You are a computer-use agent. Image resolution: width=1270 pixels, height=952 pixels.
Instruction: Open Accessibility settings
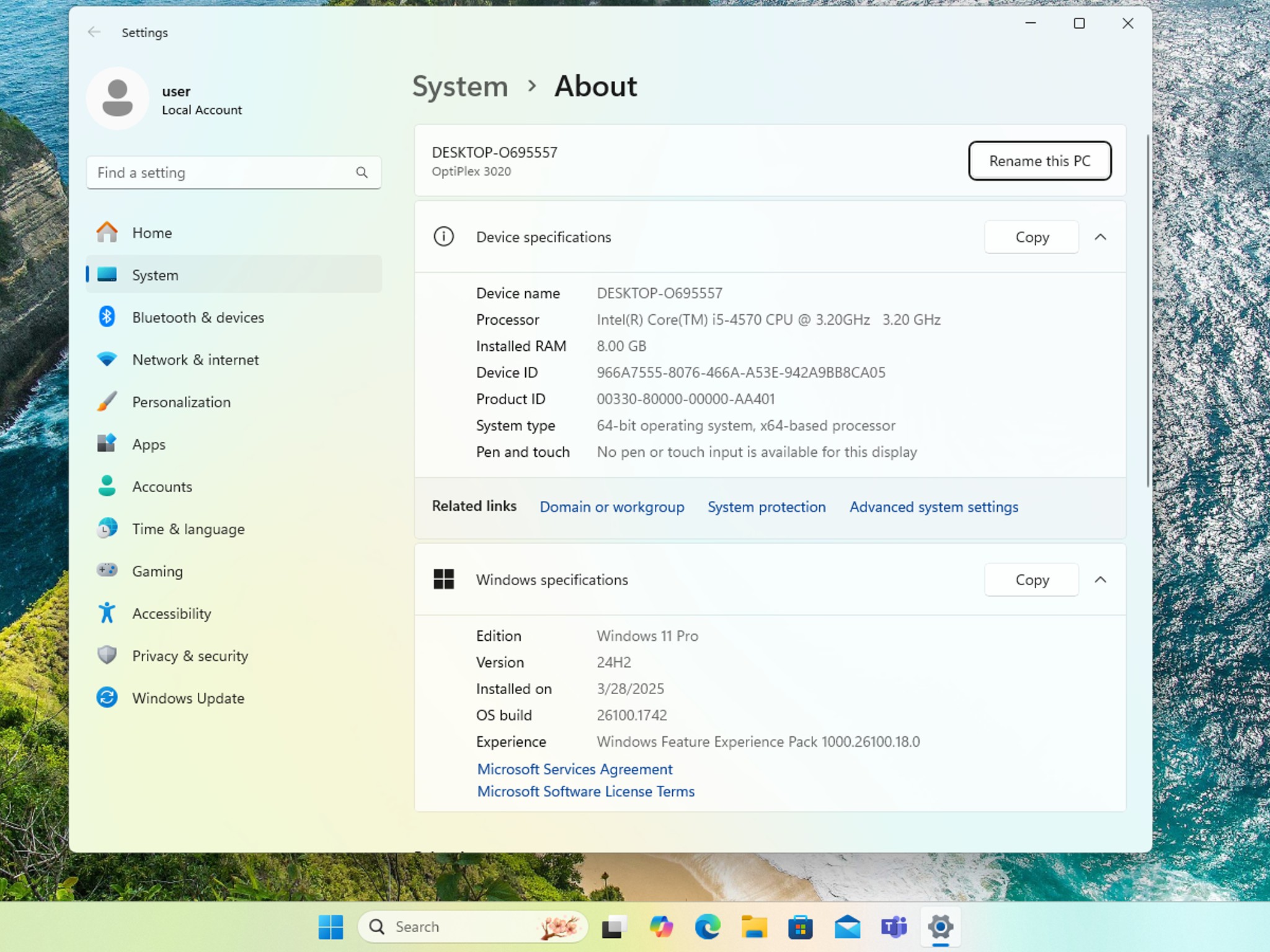point(233,614)
